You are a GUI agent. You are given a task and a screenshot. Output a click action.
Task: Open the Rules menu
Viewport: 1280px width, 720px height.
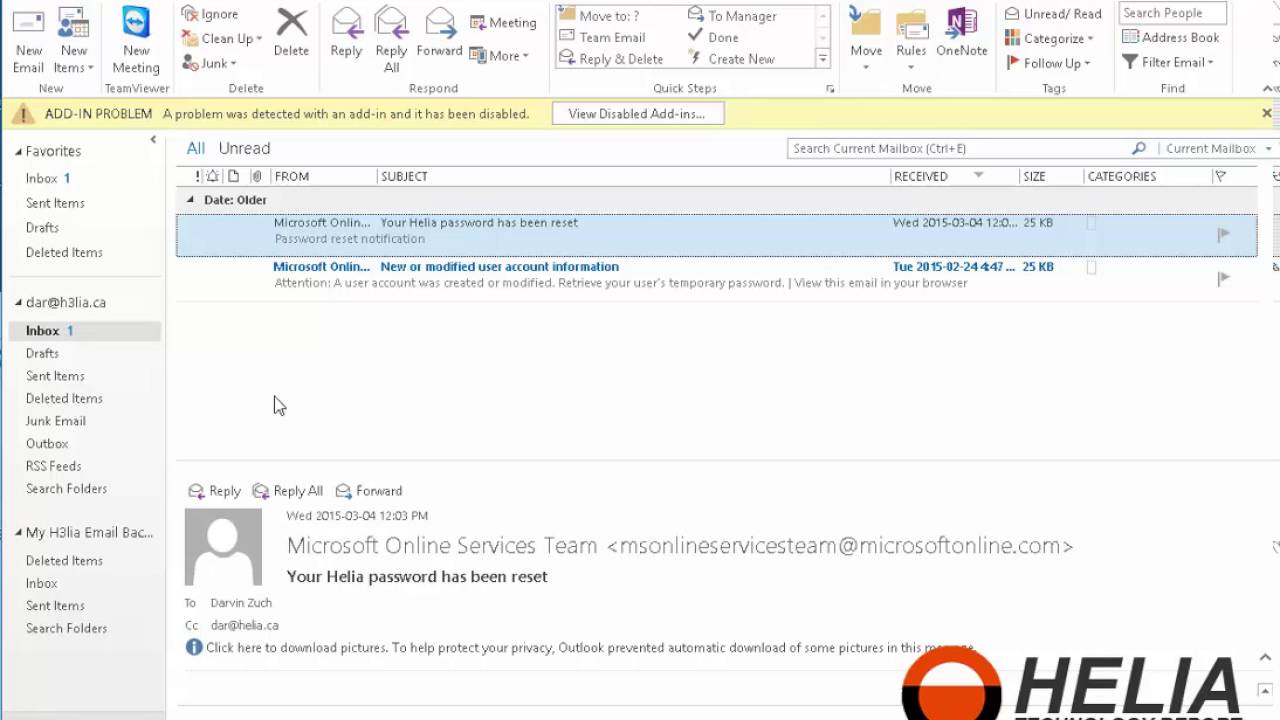pos(911,40)
